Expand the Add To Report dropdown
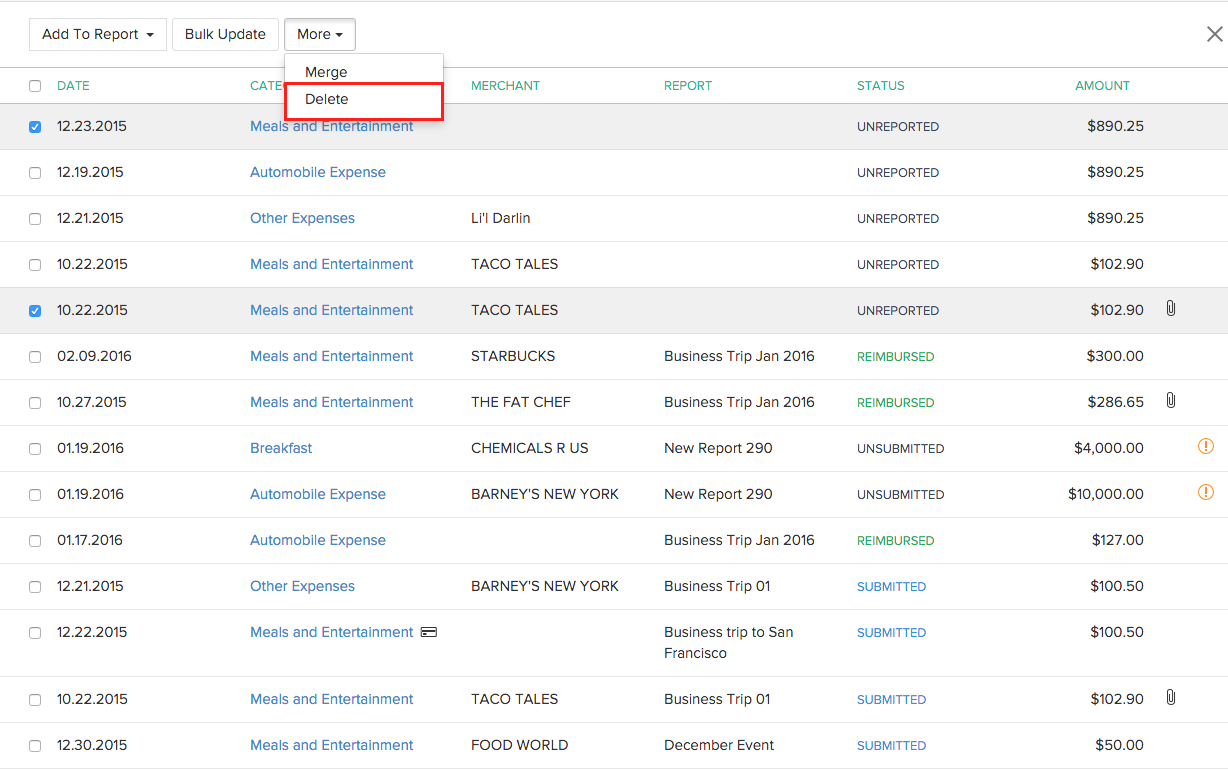 click(x=97, y=34)
